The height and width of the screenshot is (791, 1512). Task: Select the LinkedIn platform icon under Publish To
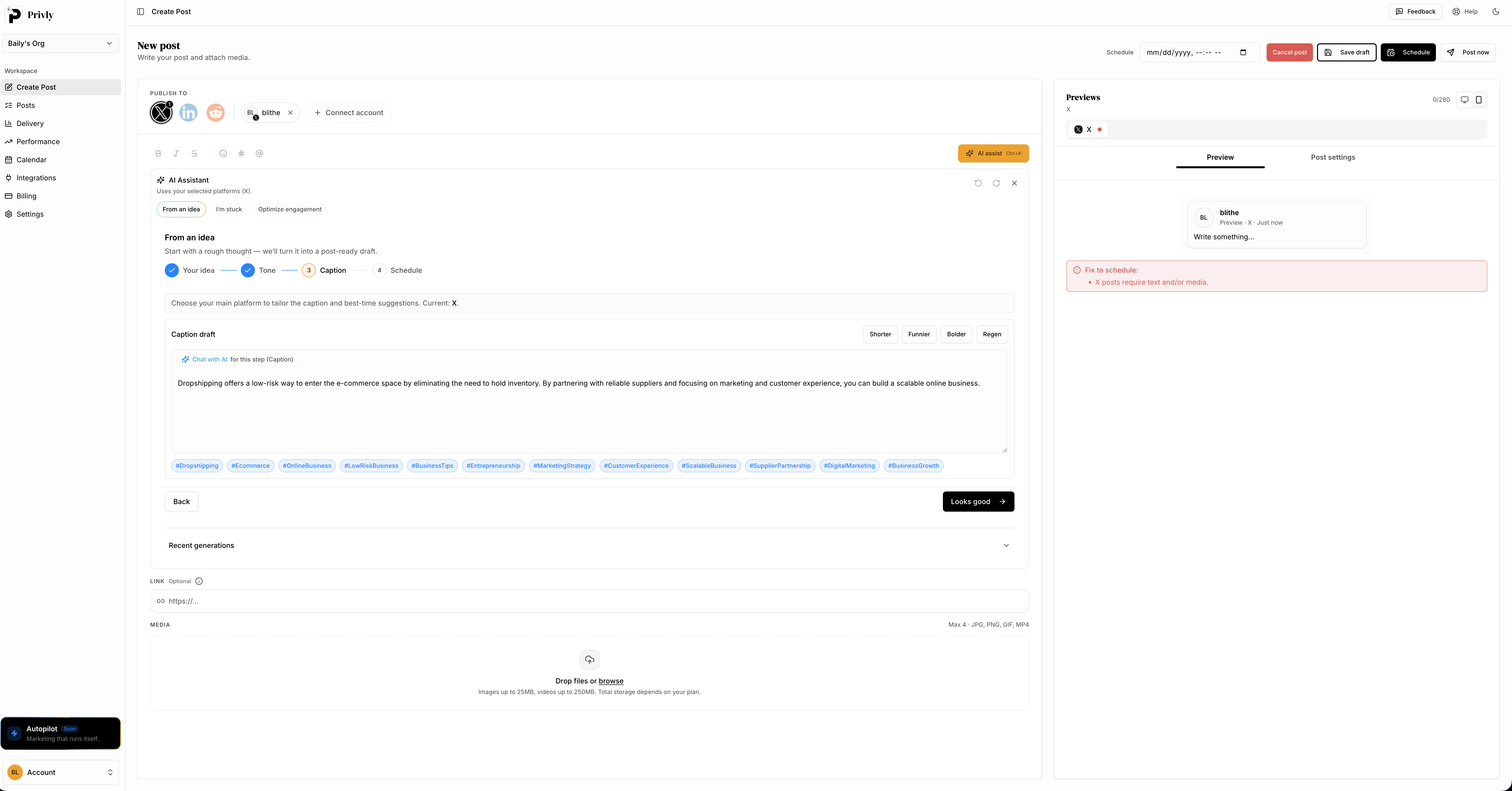click(x=188, y=112)
